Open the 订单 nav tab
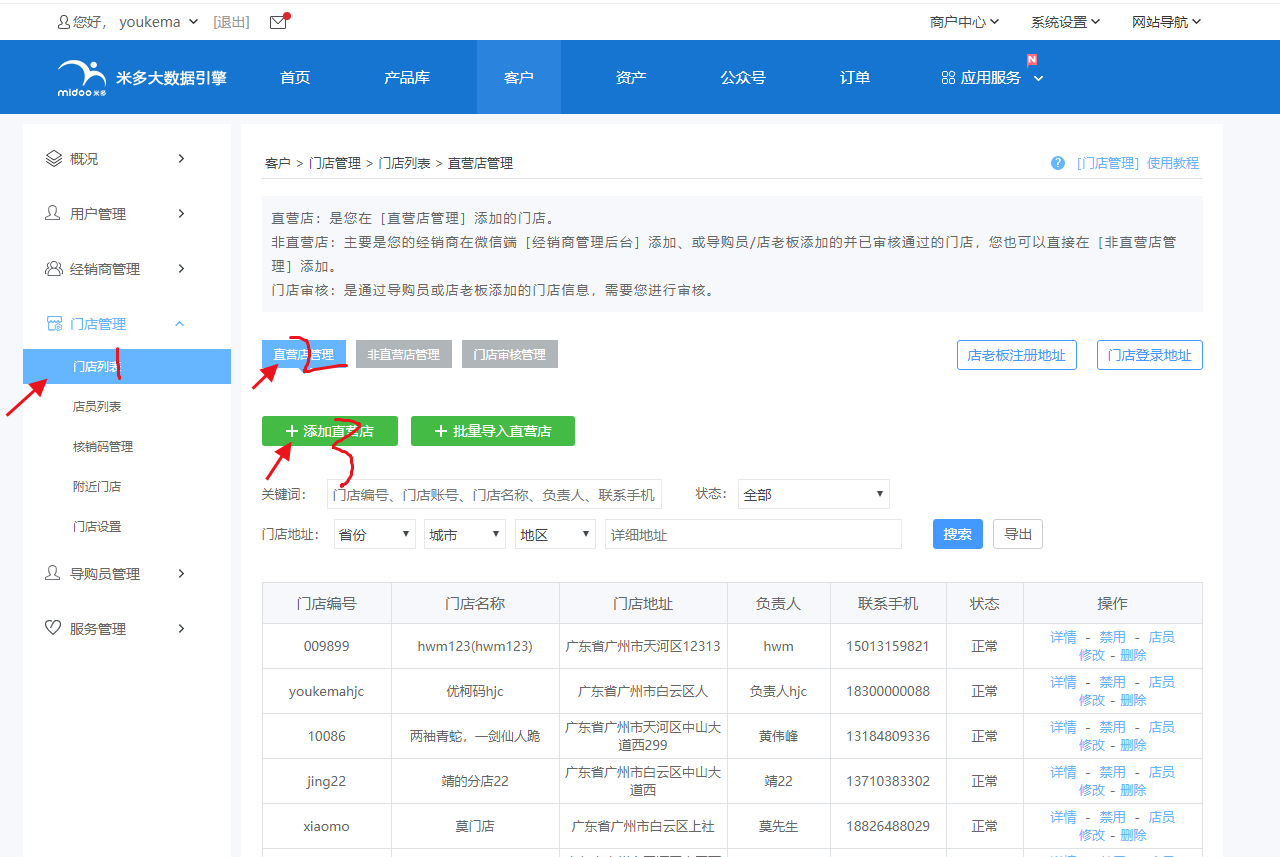Image resolution: width=1280 pixels, height=857 pixels. [855, 78]
